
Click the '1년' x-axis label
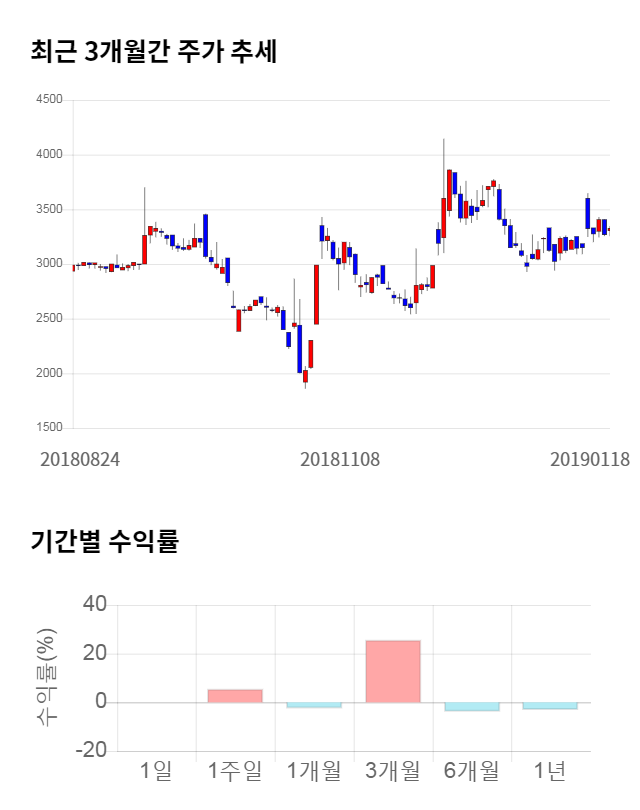coord(551,771)
